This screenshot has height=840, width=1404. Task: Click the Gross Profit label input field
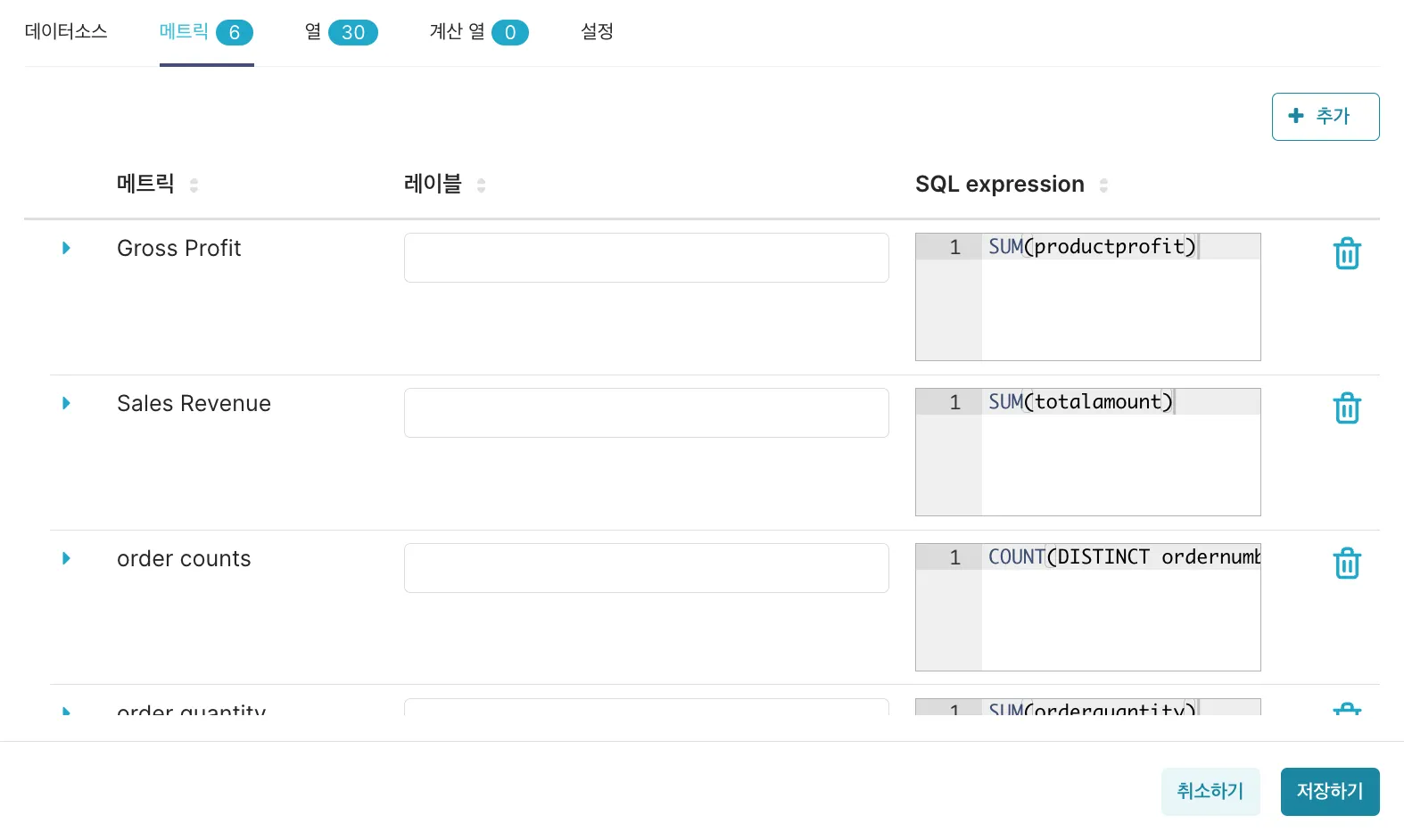646,258
